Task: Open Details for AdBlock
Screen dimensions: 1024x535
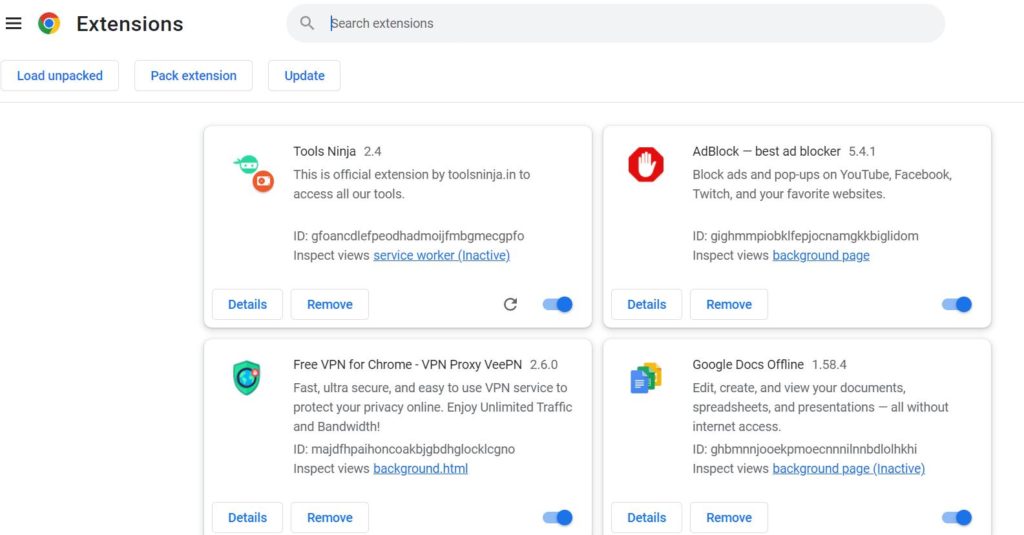Action: click(646, 304)
